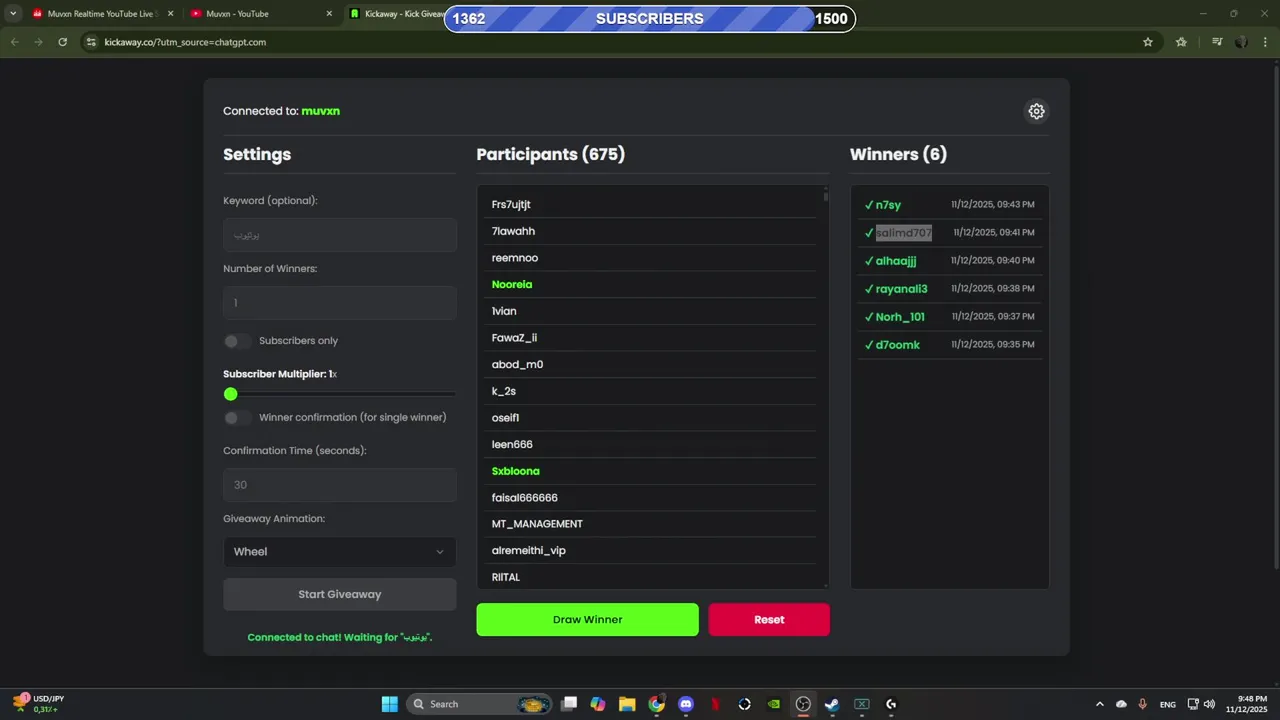Screen dimensions: 1280x720
Task: Switch to OBS Studio in the taskbar
Action: [x=803, y=704]
